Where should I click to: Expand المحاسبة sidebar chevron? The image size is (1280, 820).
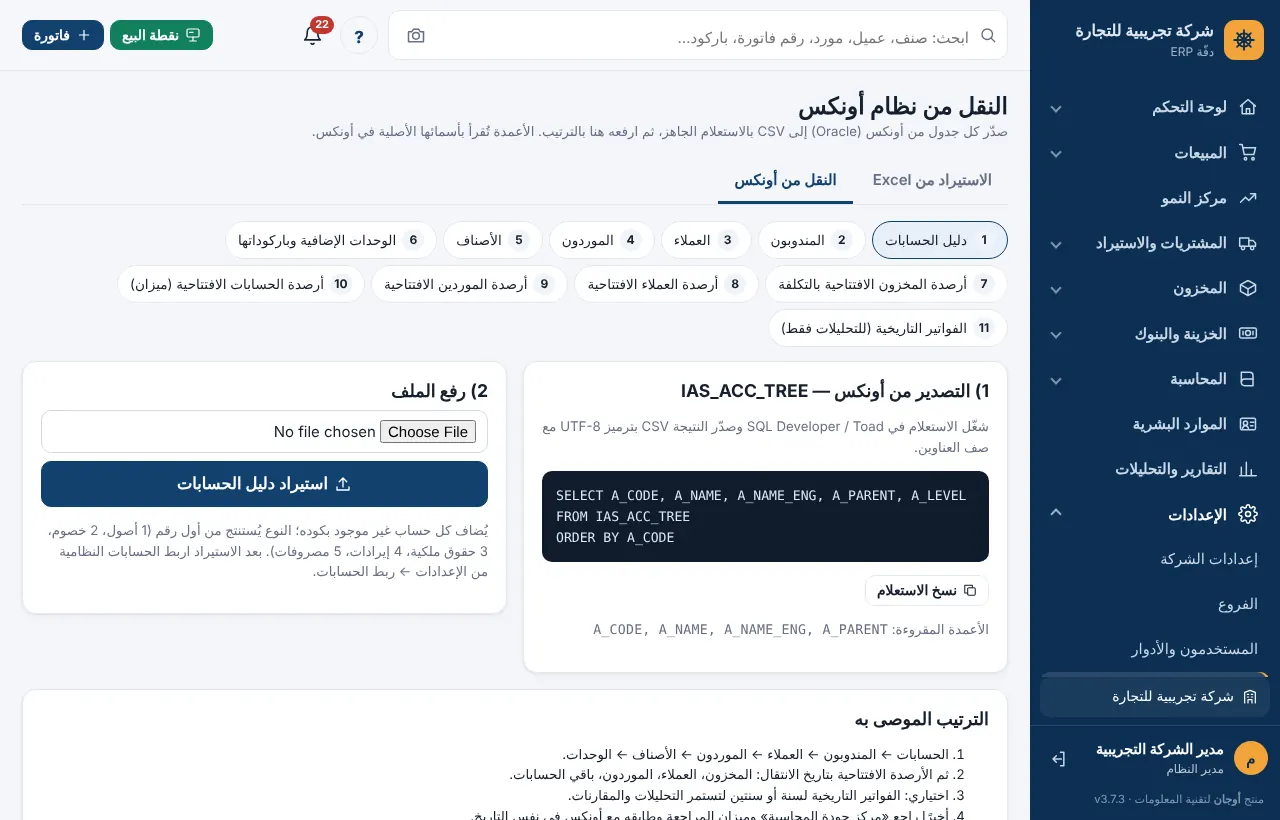[x=1055, y=379]
